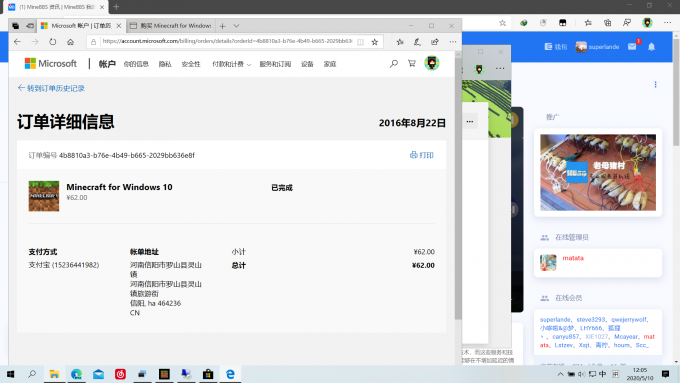
Task: Open Edge favorites hub icon
Action: (400, 42)
